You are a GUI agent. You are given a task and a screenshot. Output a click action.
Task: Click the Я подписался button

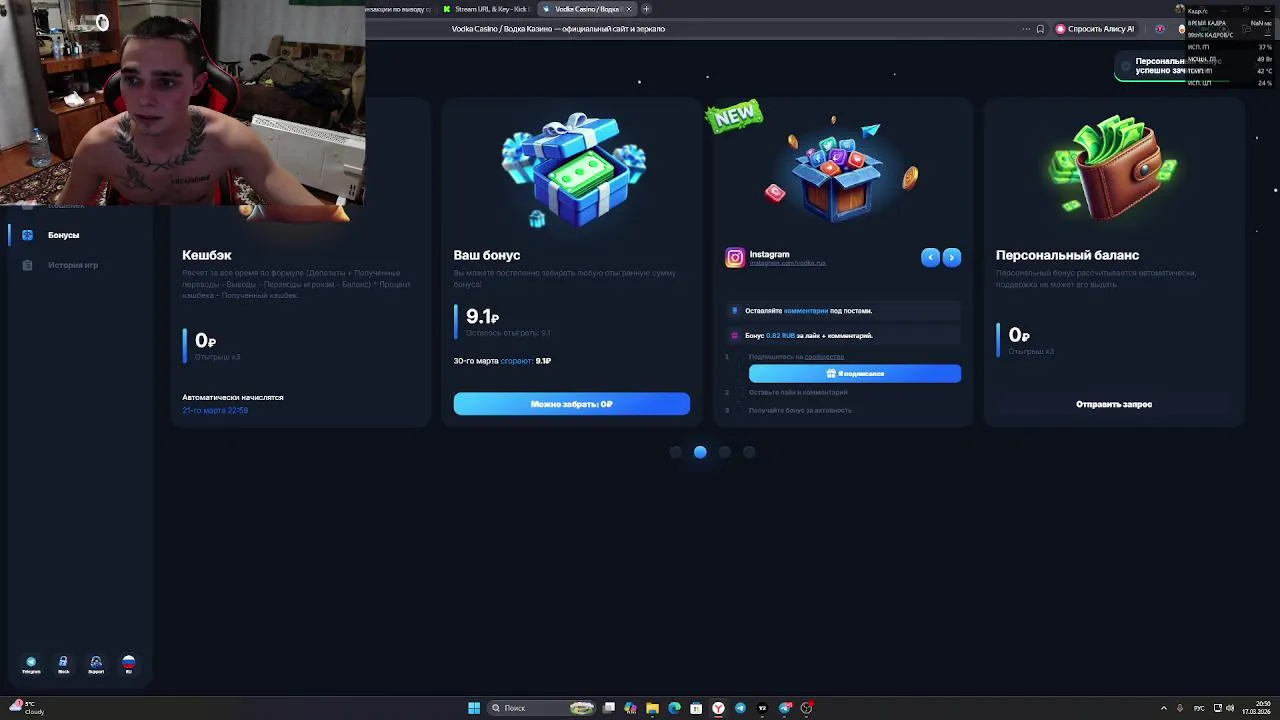[x=855, y=373]
